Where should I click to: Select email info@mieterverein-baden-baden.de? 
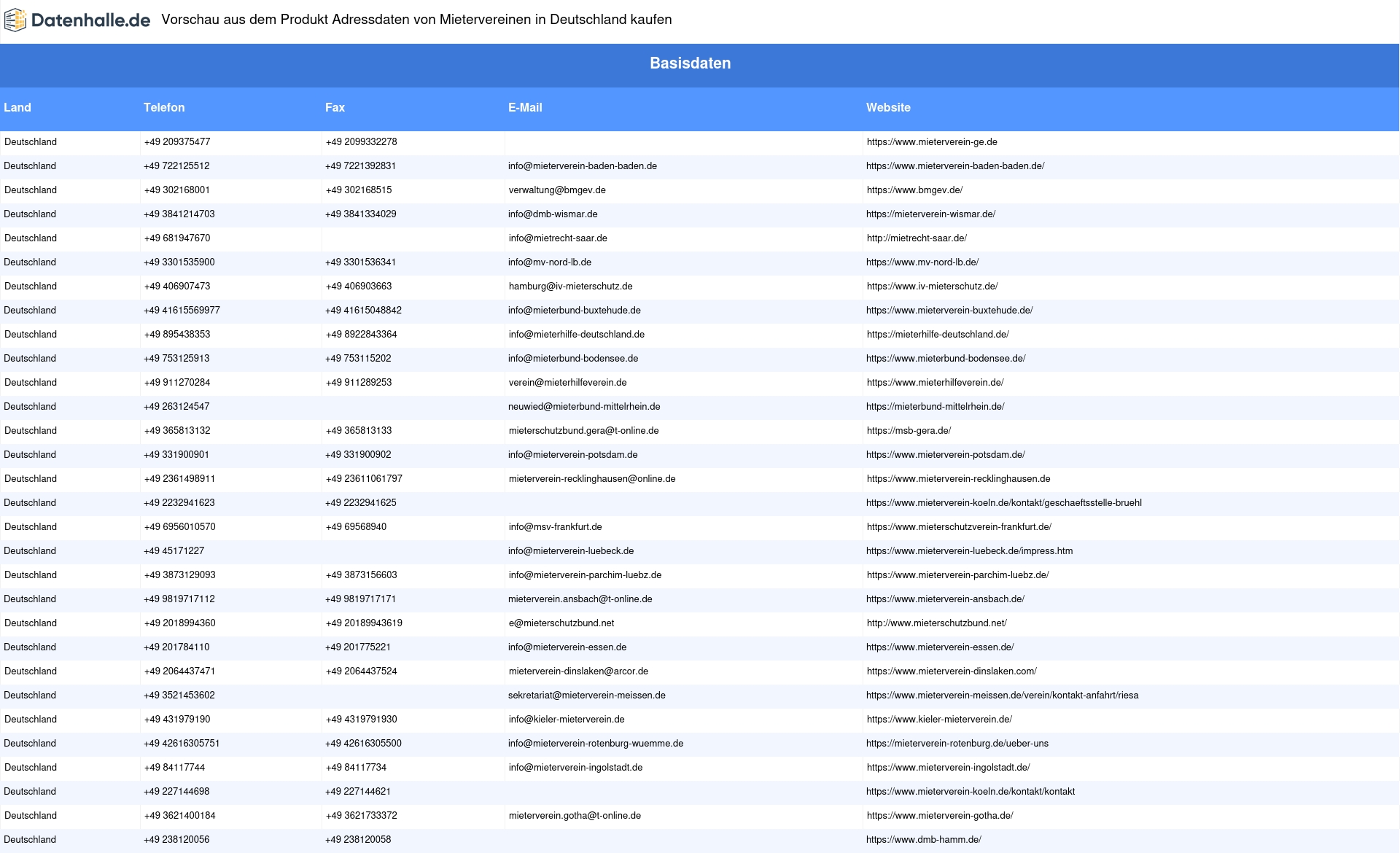point(583,166)
